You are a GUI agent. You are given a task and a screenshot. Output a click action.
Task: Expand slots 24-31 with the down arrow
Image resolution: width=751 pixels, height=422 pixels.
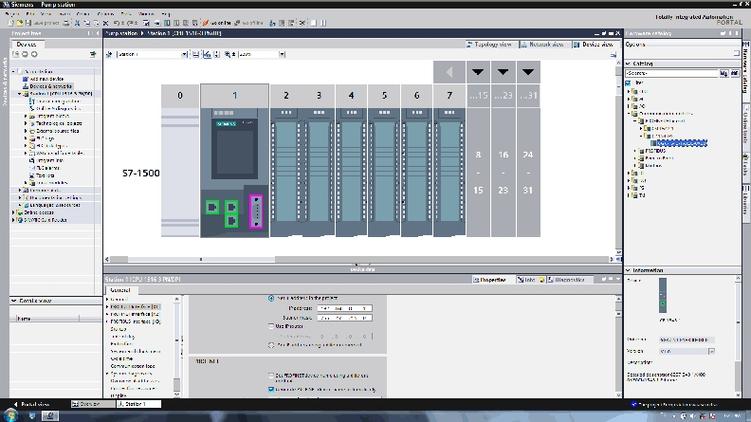pos(528,72)
